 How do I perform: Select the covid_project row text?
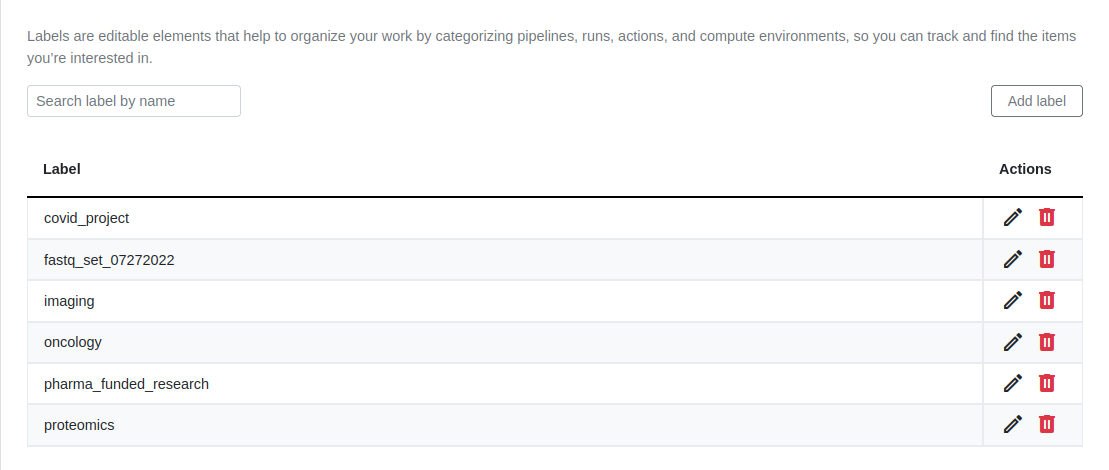86,218
